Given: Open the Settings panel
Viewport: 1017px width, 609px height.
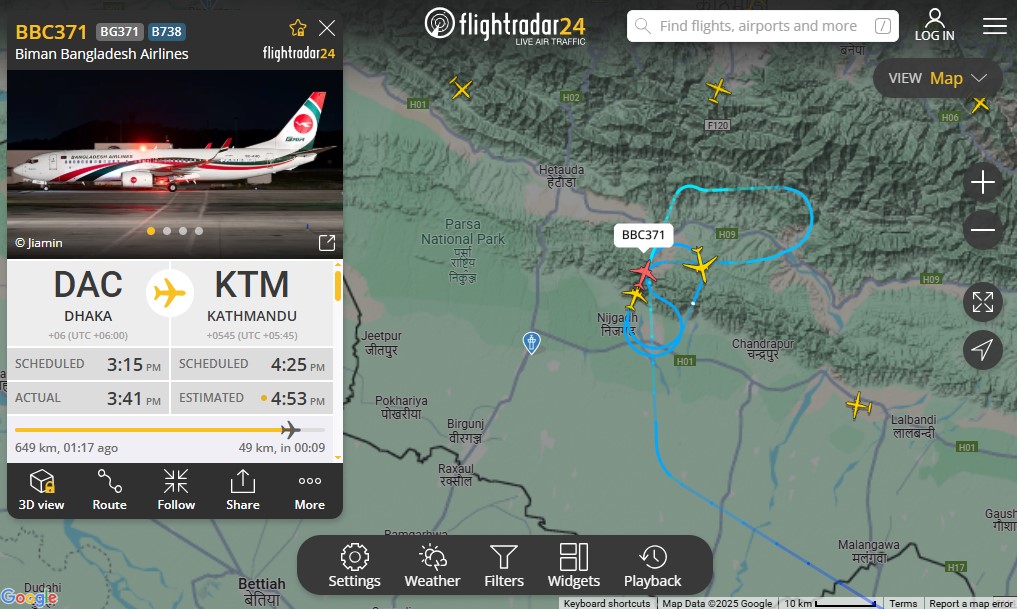Looking at the screenshot, I should (354, 566).
